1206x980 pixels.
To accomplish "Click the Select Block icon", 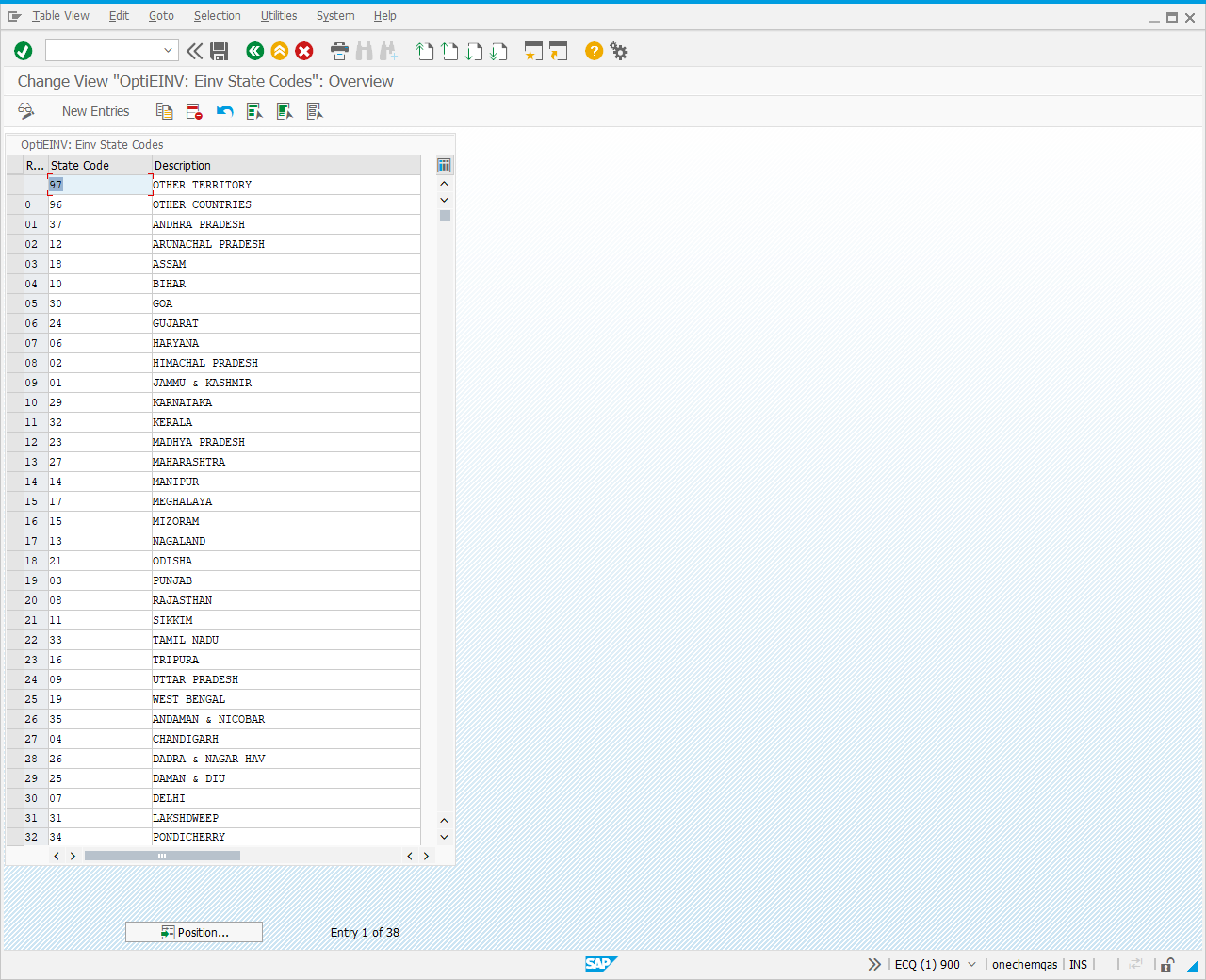I will (285, 111).
